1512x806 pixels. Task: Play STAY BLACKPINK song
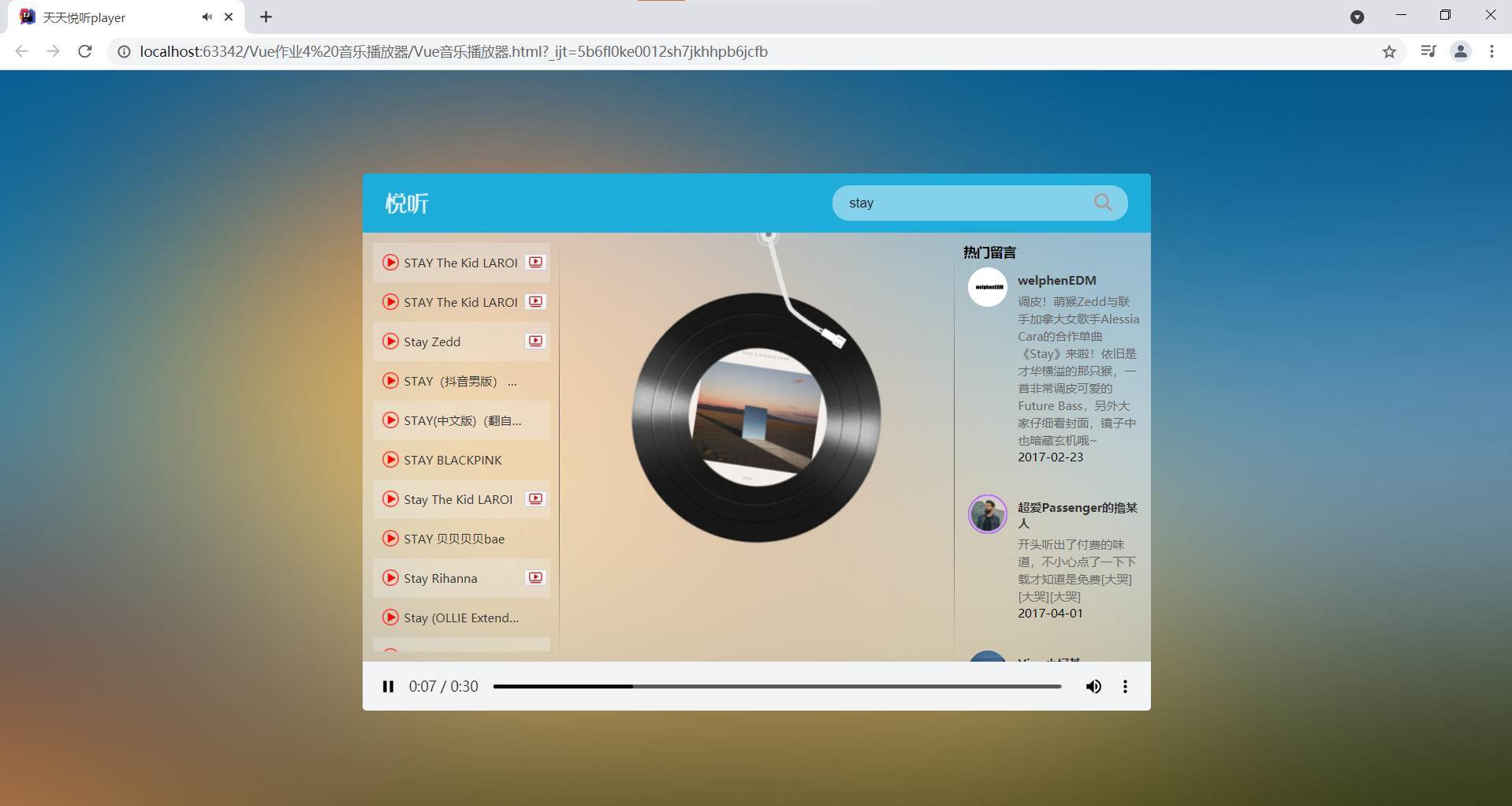(x=390, y=460)
